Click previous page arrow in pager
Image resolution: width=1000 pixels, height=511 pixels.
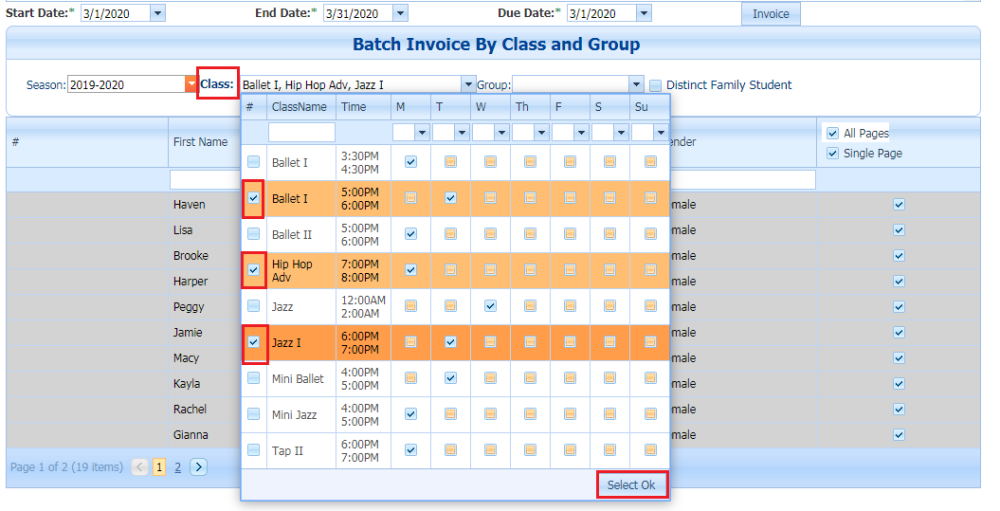point(140,467)
